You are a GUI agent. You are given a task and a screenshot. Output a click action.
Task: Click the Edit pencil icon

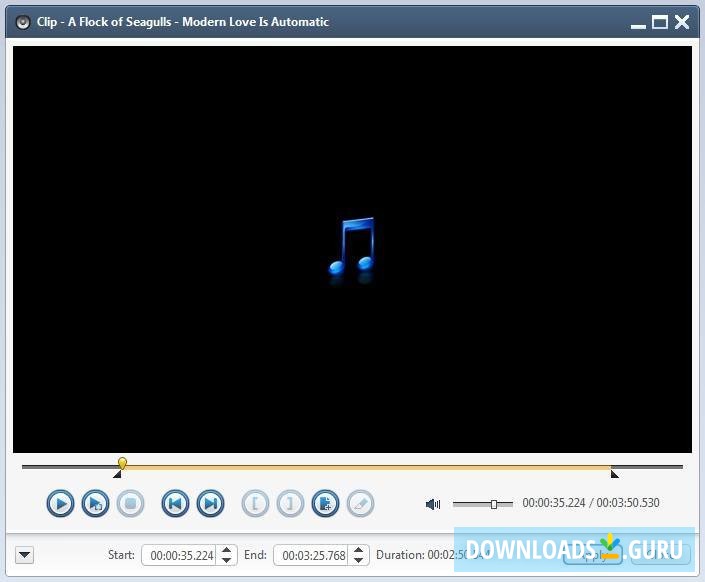pos(361,503)
